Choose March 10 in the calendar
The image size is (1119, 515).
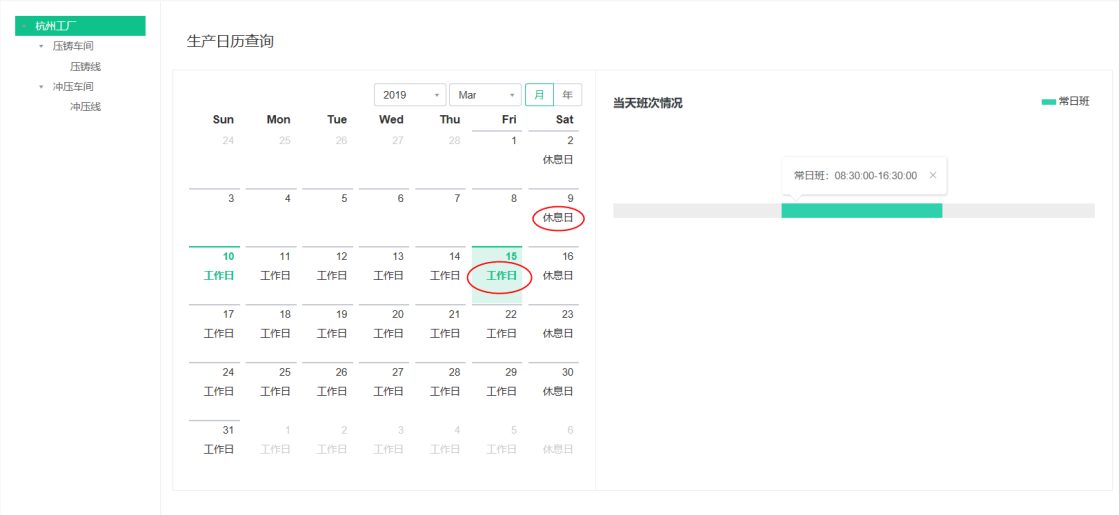pyautogui.click(x=214, y=275)
